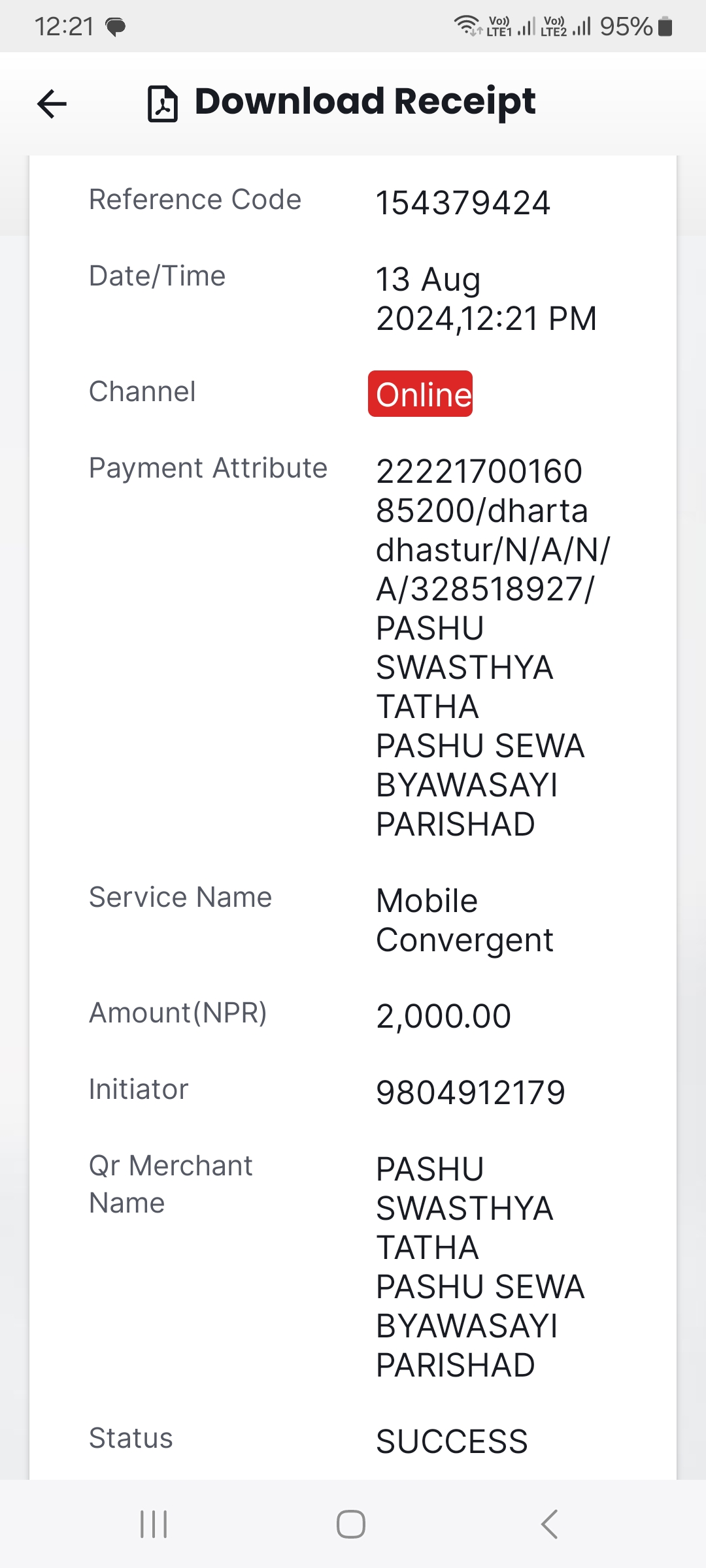The width and height of the screenshot is (706, 1568).
Task: Tap the PDF document icon in the header
Action: (x=163, y=104)
